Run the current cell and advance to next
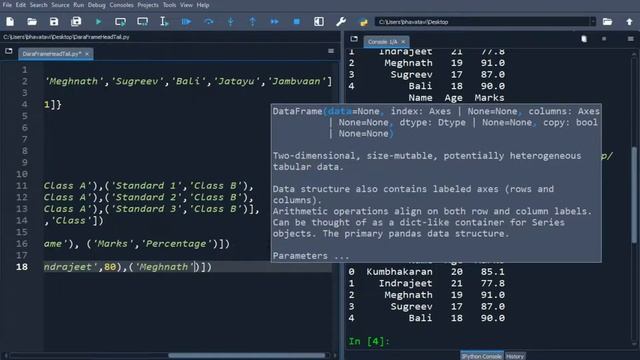This screenshot has width=640, height=360. [142, 22]
